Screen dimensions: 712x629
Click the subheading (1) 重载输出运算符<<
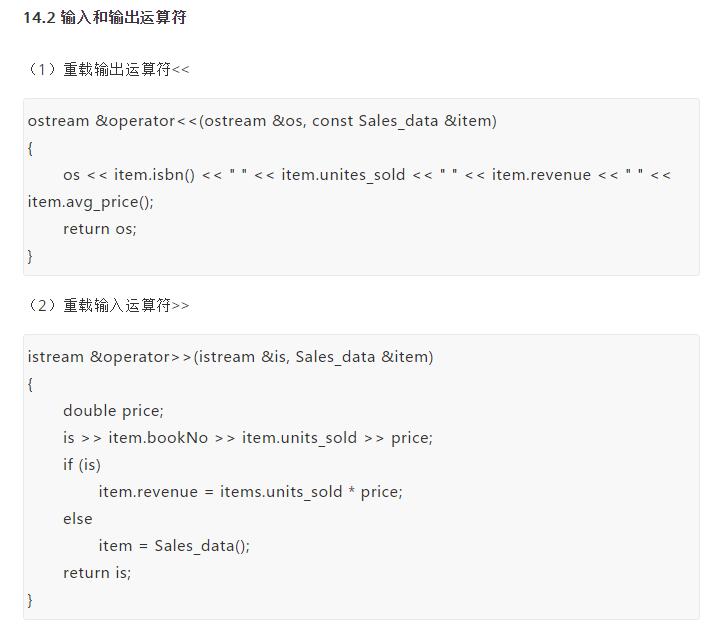pyautogui.click(x=107, y=69)
